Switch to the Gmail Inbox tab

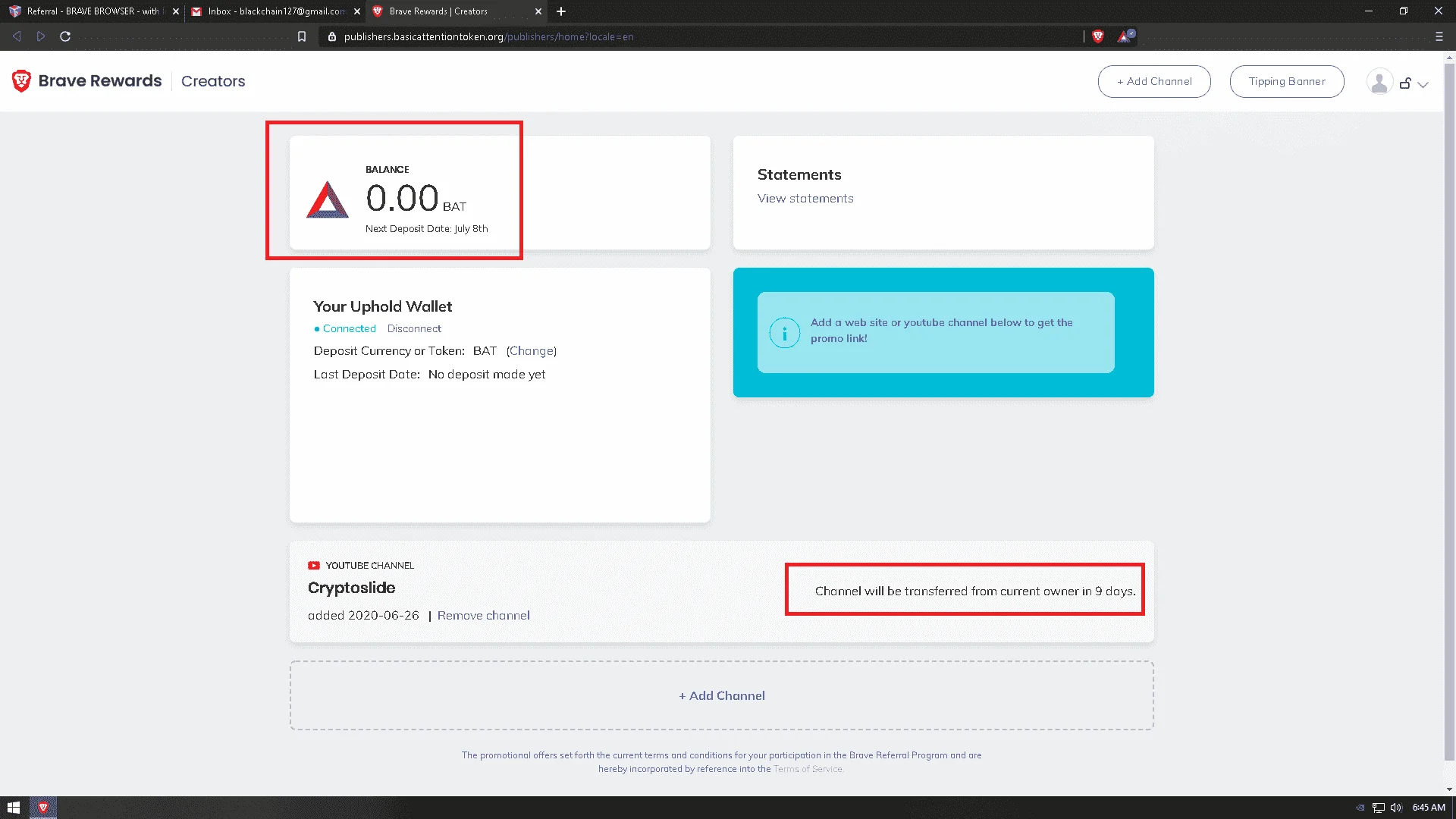coord(275,11)
